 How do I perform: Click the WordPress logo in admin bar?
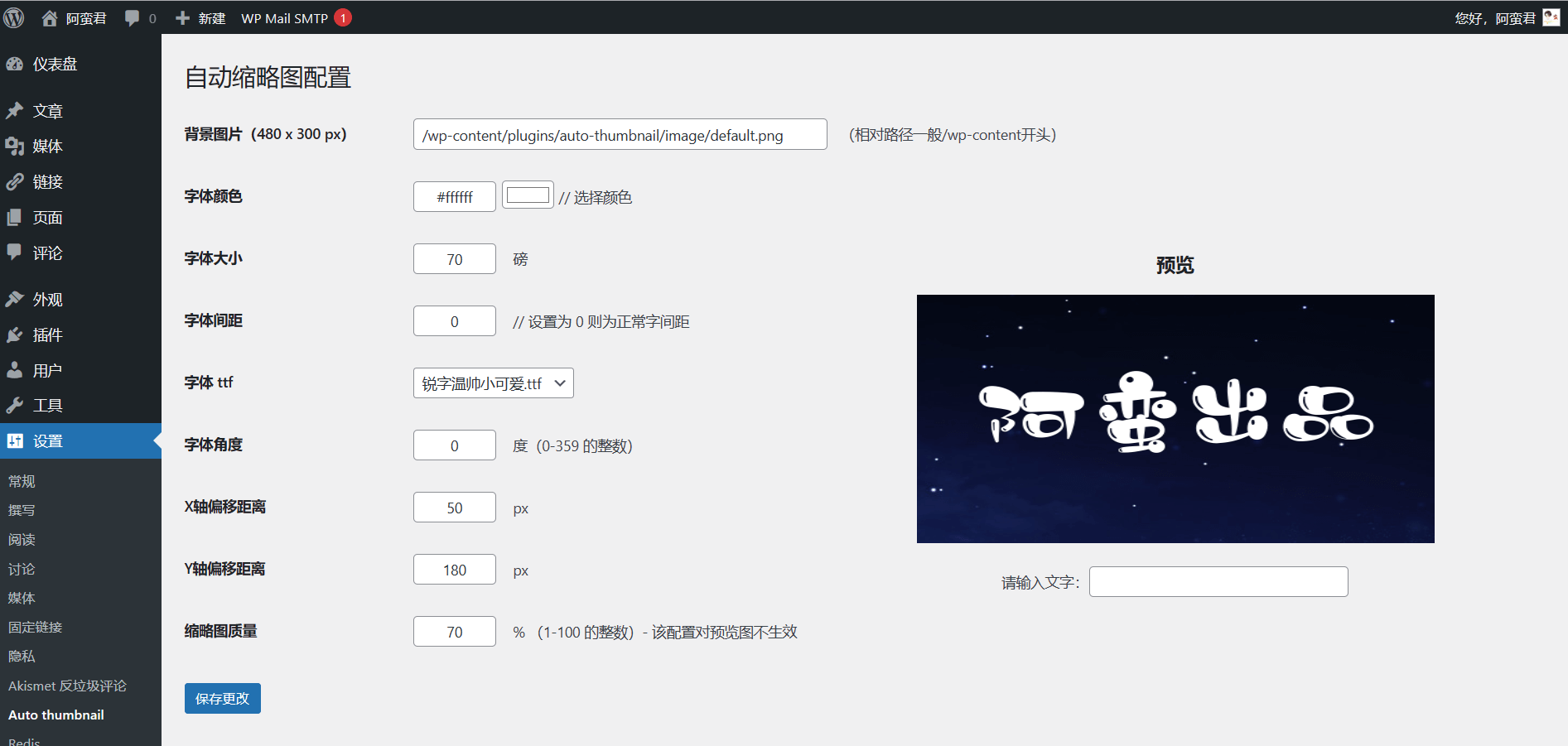[13, 17]
